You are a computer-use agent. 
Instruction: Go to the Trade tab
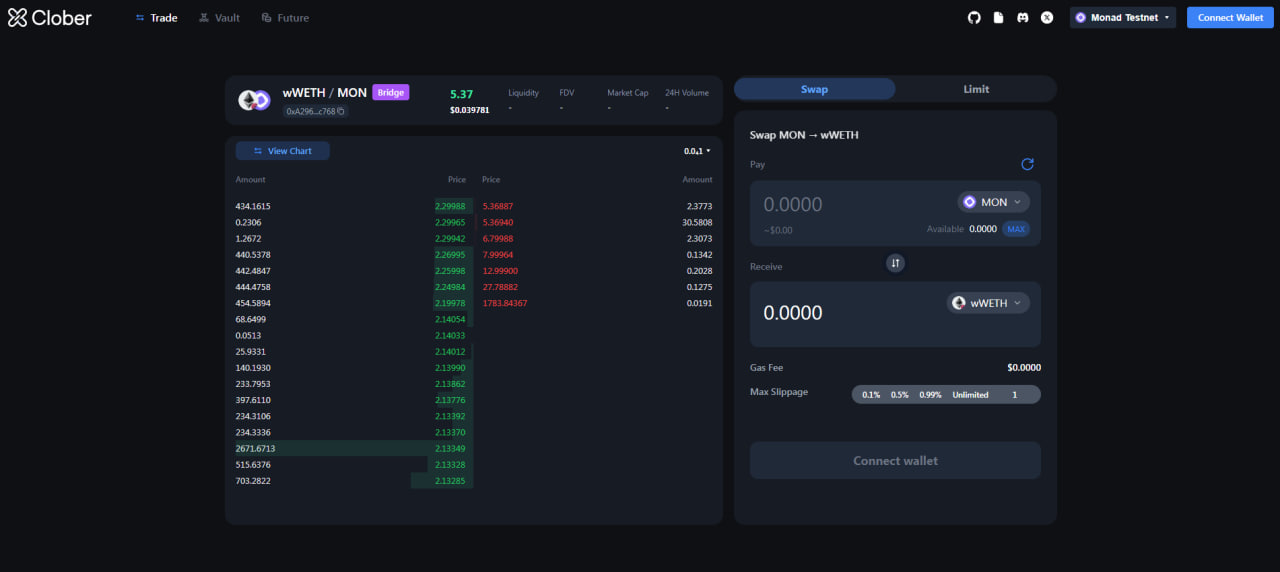click(x=157, y=18)
